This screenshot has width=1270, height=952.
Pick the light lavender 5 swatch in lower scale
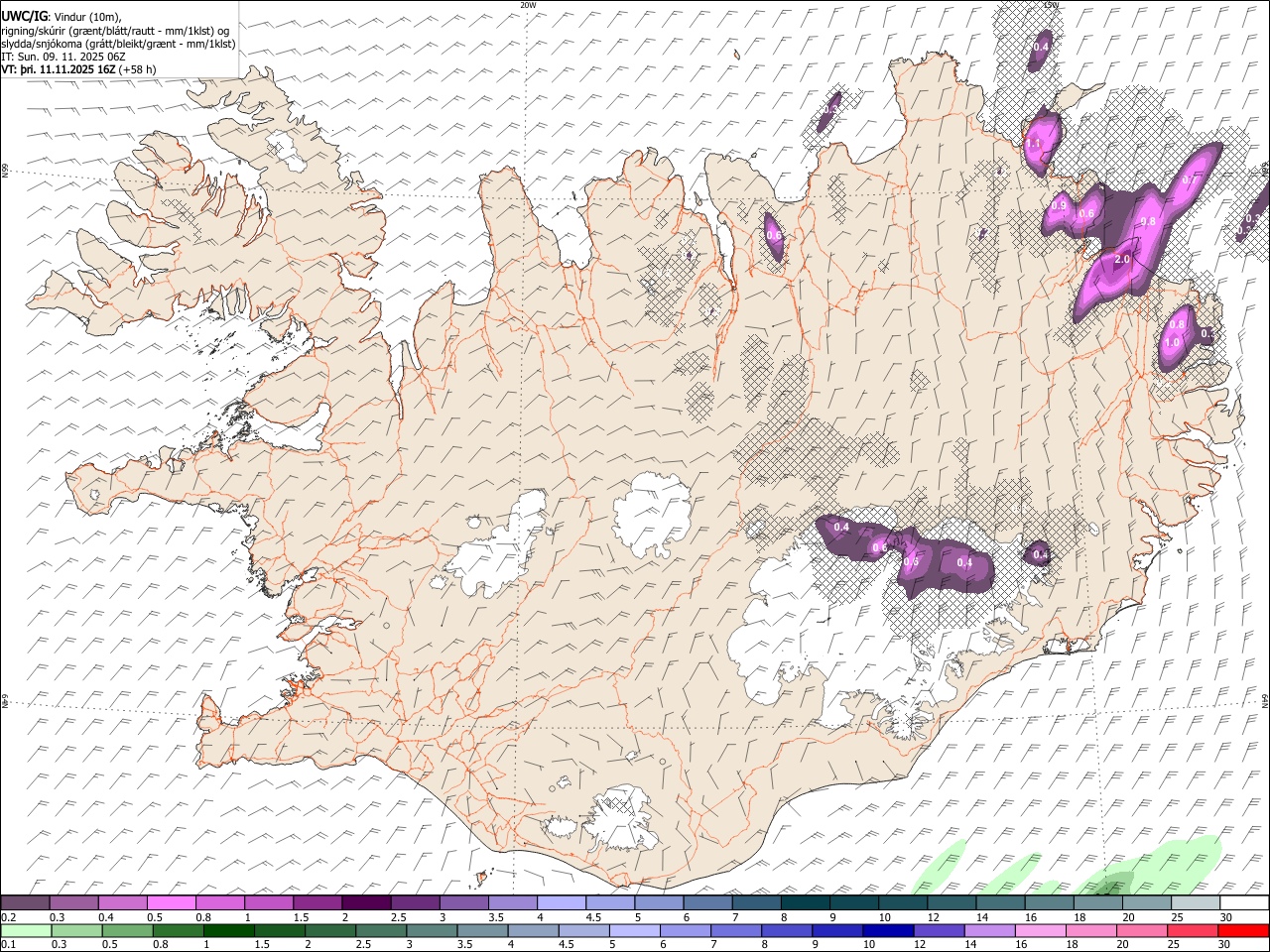tap(634, 930)
